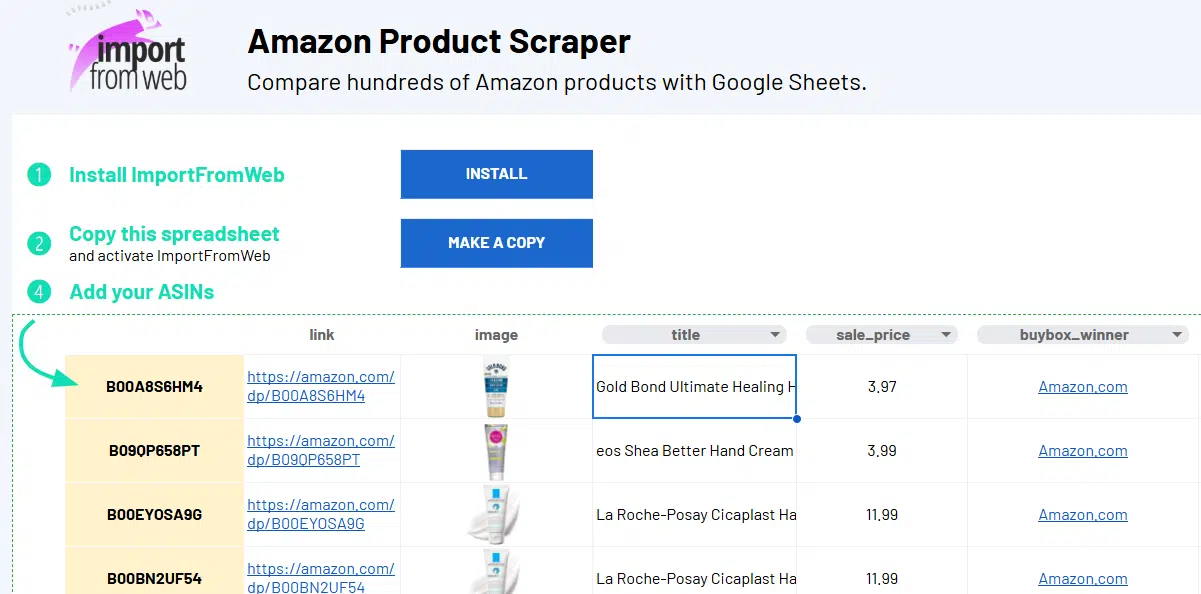Select the ASIN cell B00A8S6HM4
Screen dimensions: 1201x594
click(154, 387)
